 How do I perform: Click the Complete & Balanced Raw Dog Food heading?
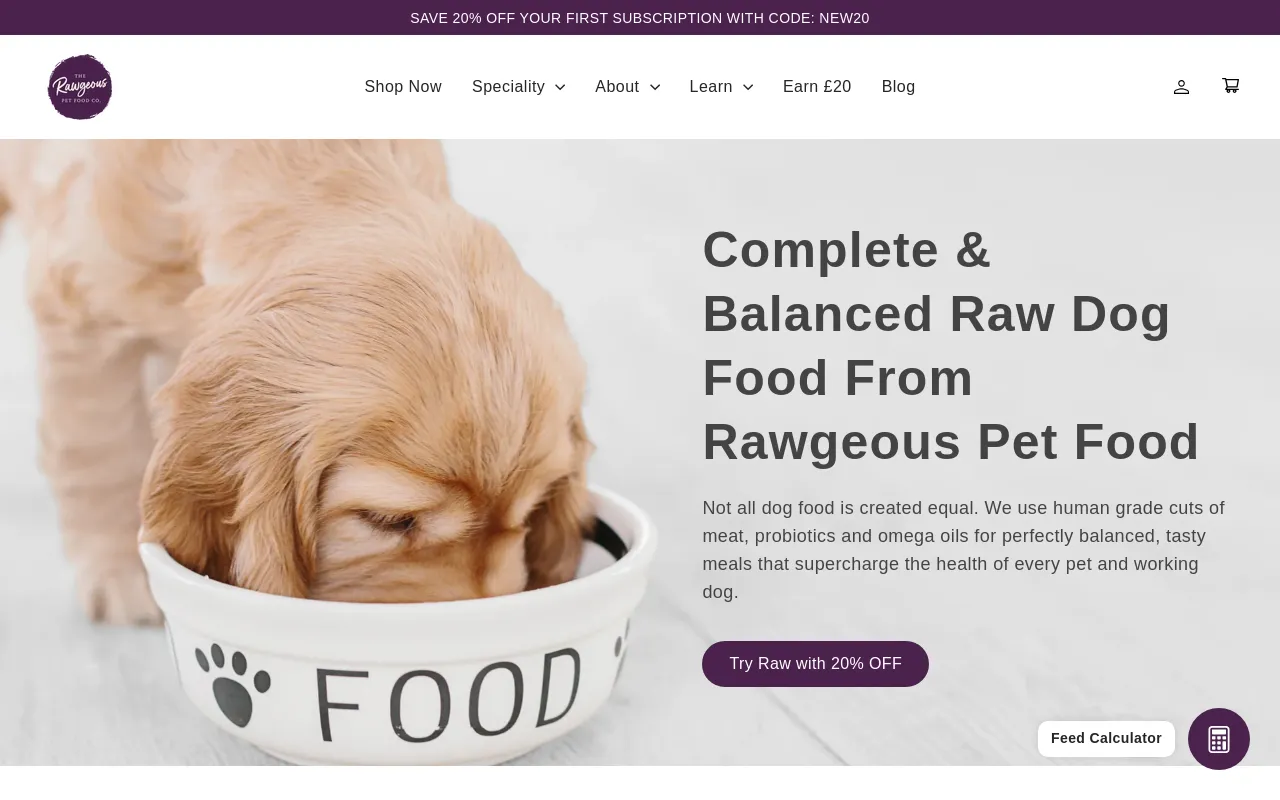(951, 345)
